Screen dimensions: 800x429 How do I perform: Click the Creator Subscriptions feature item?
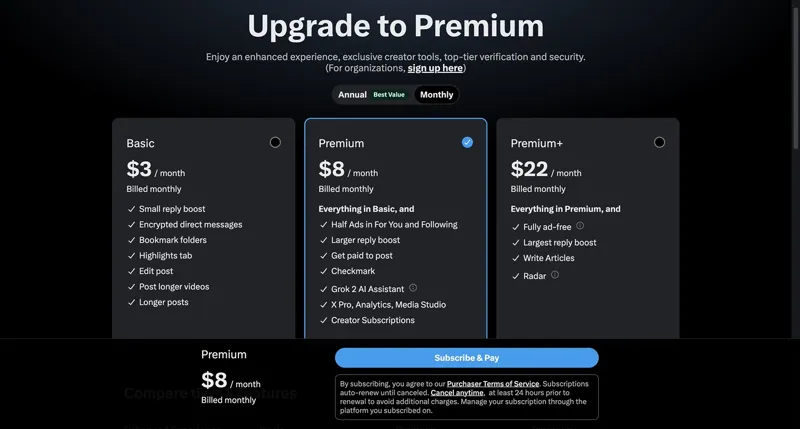tap(373, 320)
